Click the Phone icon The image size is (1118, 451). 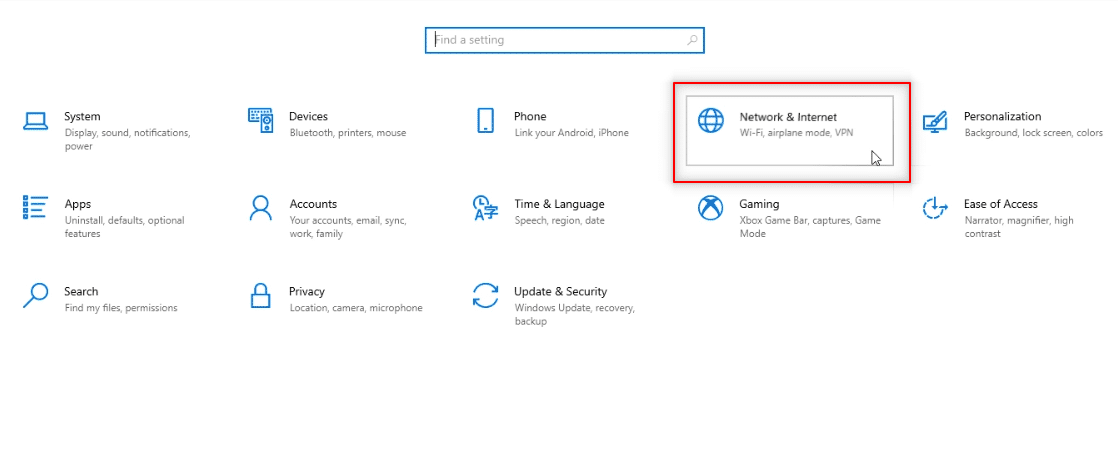click(x=486, y=120)
